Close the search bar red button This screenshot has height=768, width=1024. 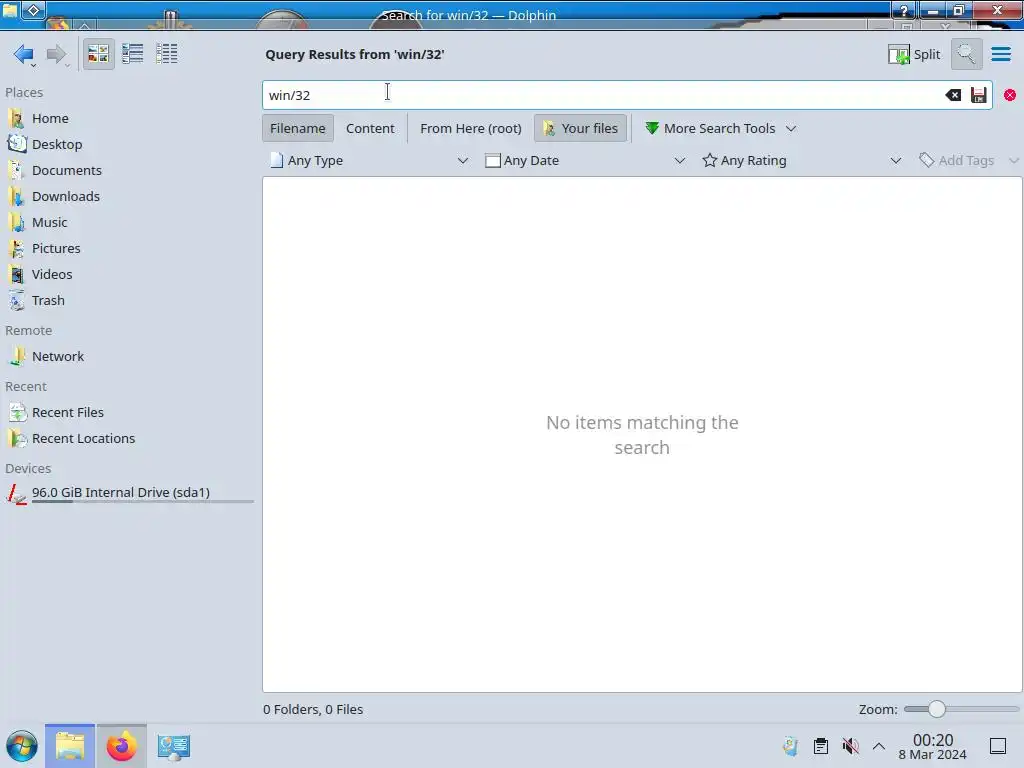[1010, 95]
